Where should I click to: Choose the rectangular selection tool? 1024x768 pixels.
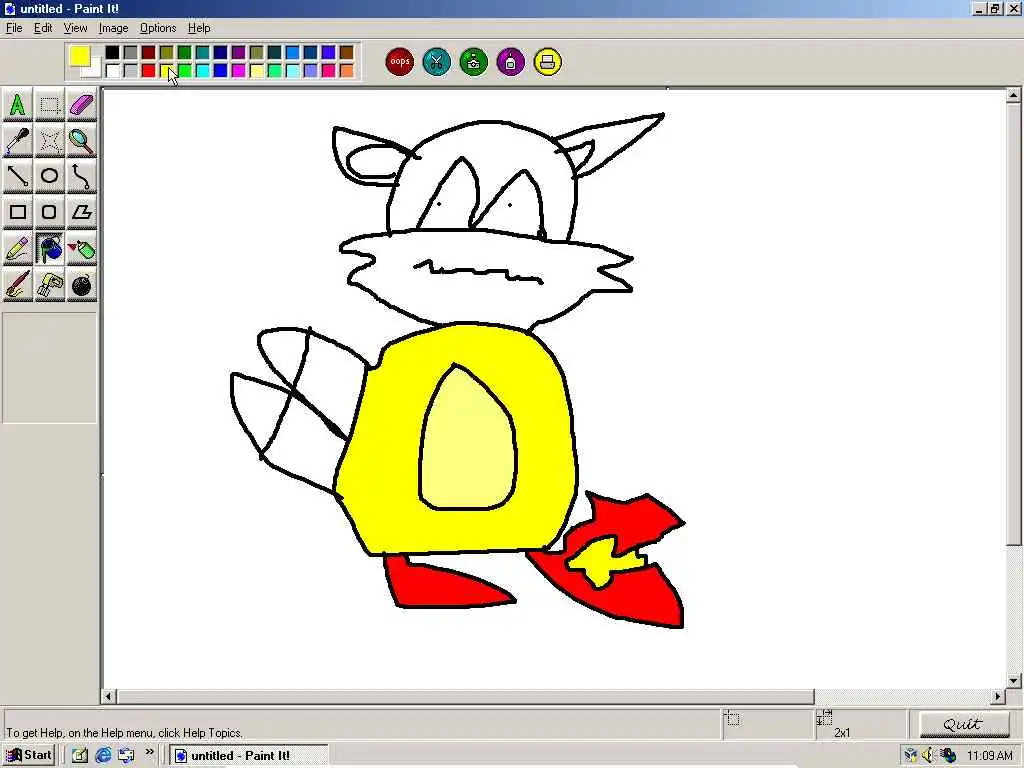tap(50, 104)
